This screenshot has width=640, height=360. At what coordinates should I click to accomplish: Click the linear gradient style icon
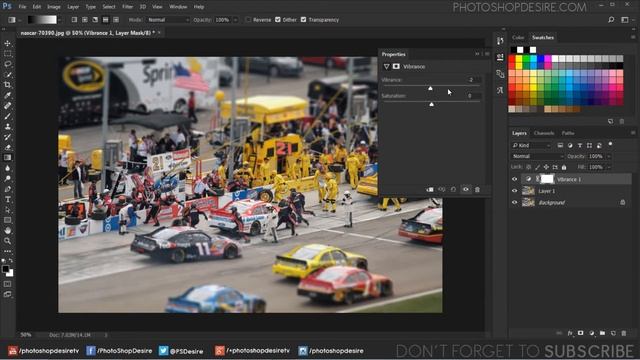click(74, 20)
